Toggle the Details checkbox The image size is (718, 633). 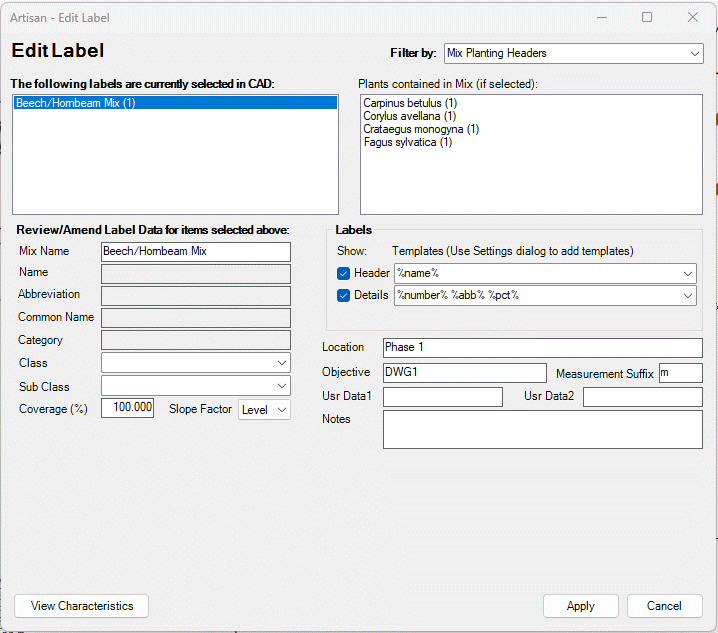click(x=344, y=295)
